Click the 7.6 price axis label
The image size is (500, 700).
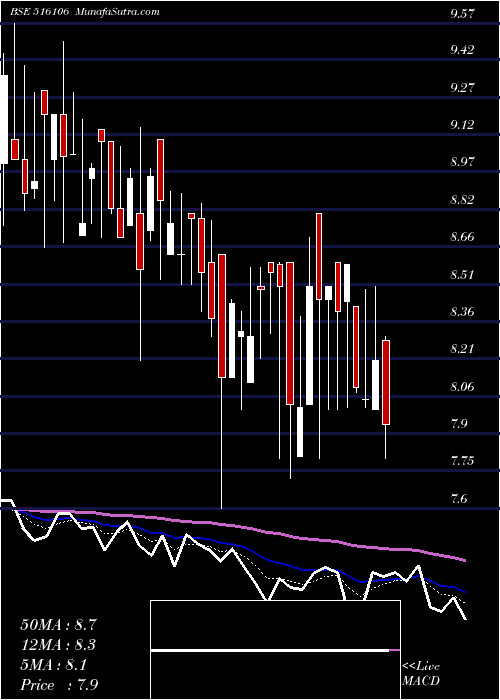[x=459, y=498]
